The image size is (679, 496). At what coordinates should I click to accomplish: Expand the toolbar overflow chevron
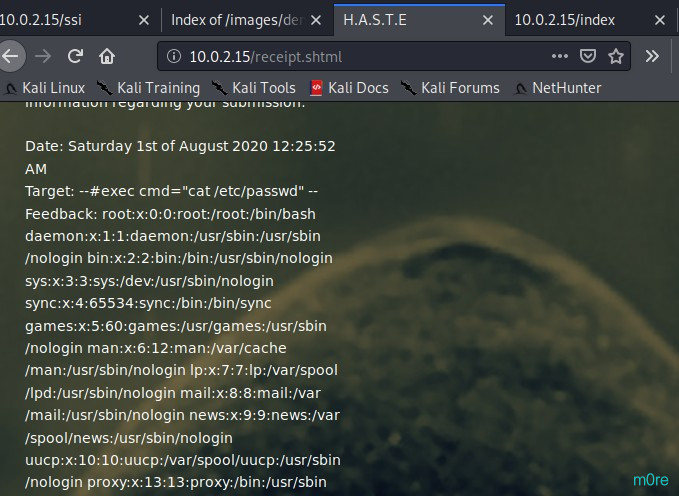point(652,56)
